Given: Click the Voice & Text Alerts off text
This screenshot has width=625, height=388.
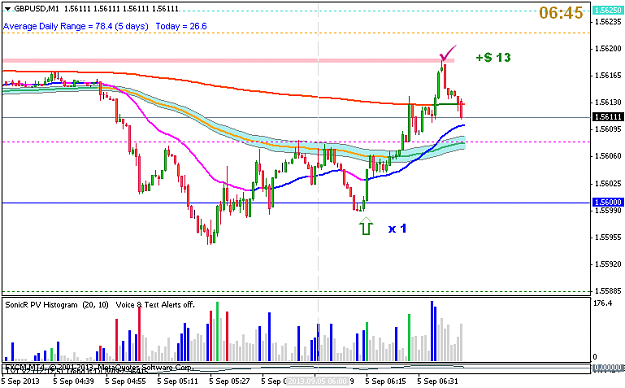Looking at the screenshot, I should (155, 305).
